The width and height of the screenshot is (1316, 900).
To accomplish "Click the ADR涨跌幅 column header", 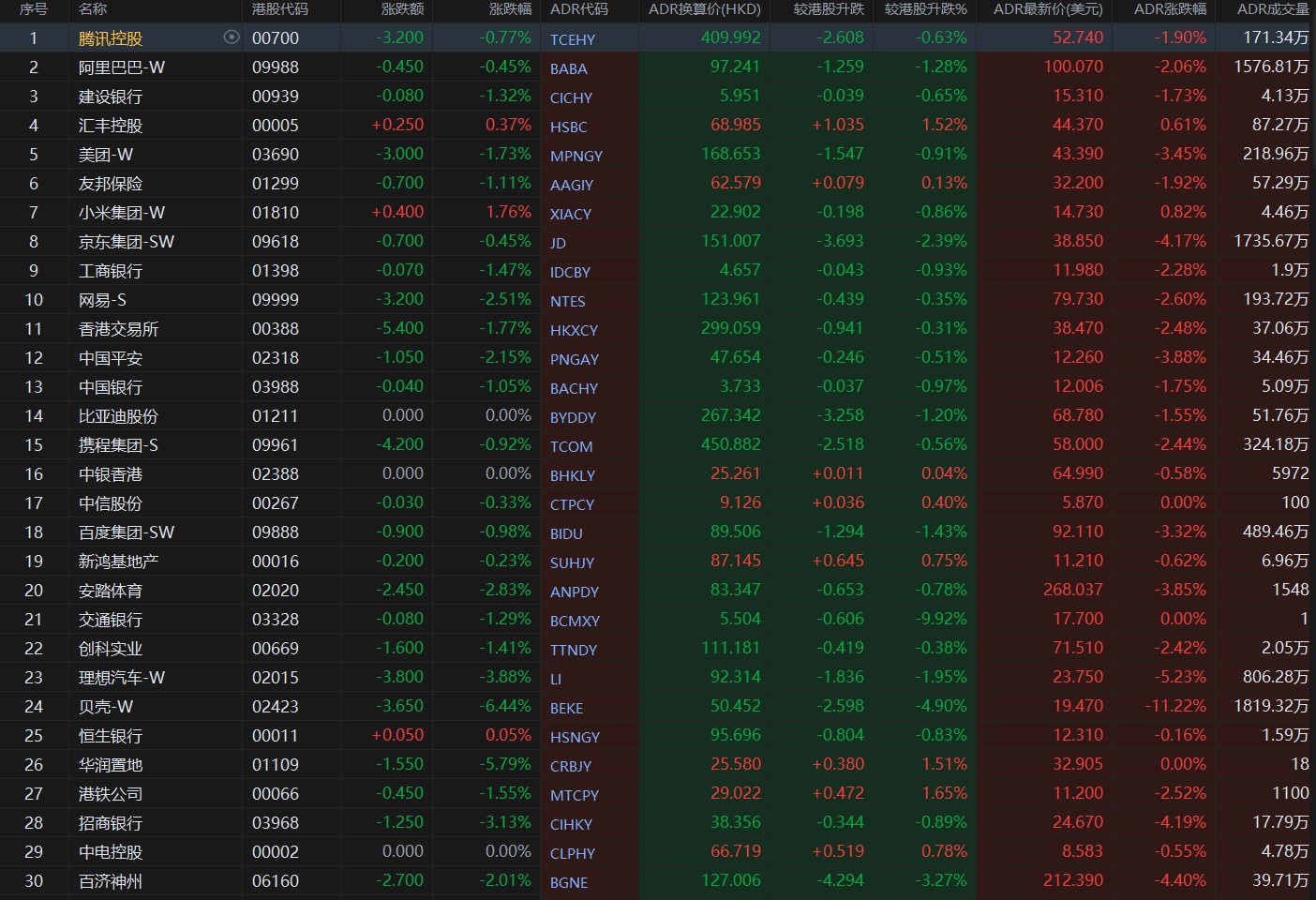I will coord(1171,9).
